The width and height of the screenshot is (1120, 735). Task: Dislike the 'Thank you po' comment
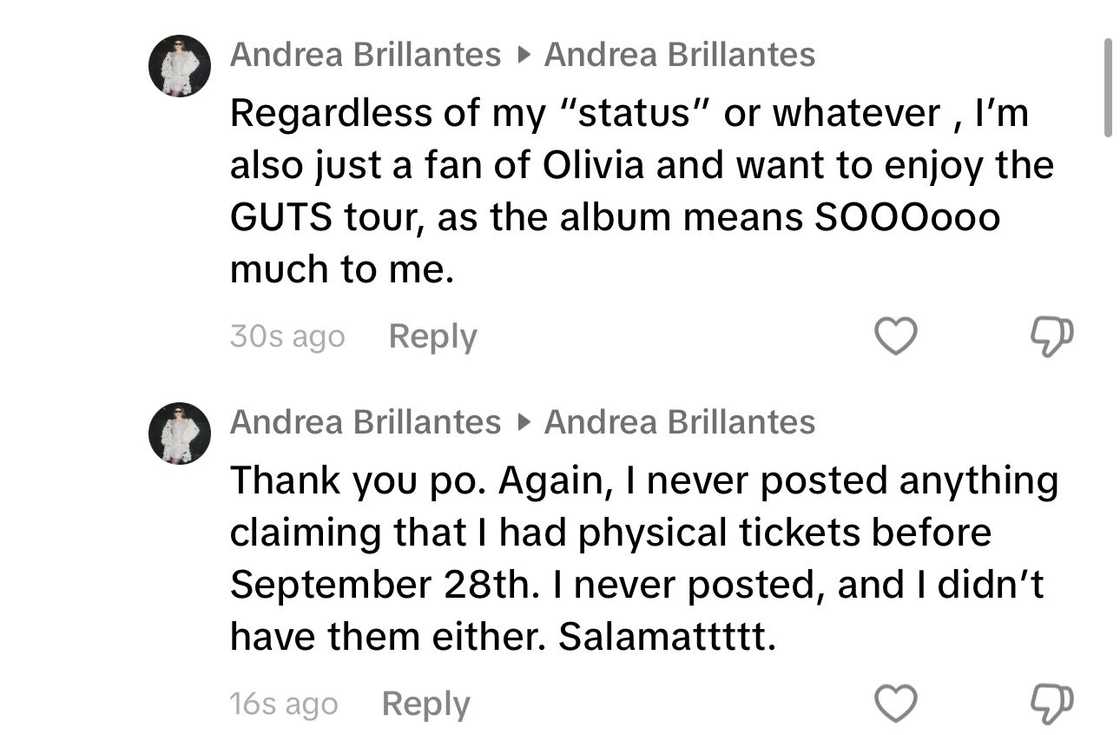click(1050, 704)
